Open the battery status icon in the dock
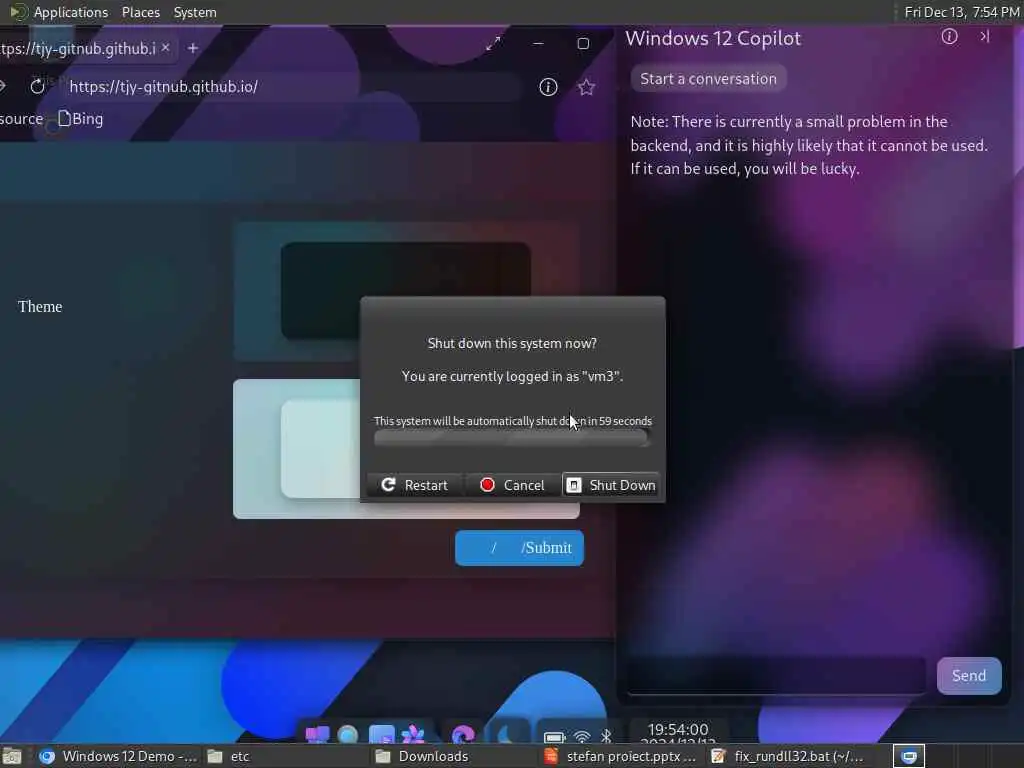 tap(554, 737)
